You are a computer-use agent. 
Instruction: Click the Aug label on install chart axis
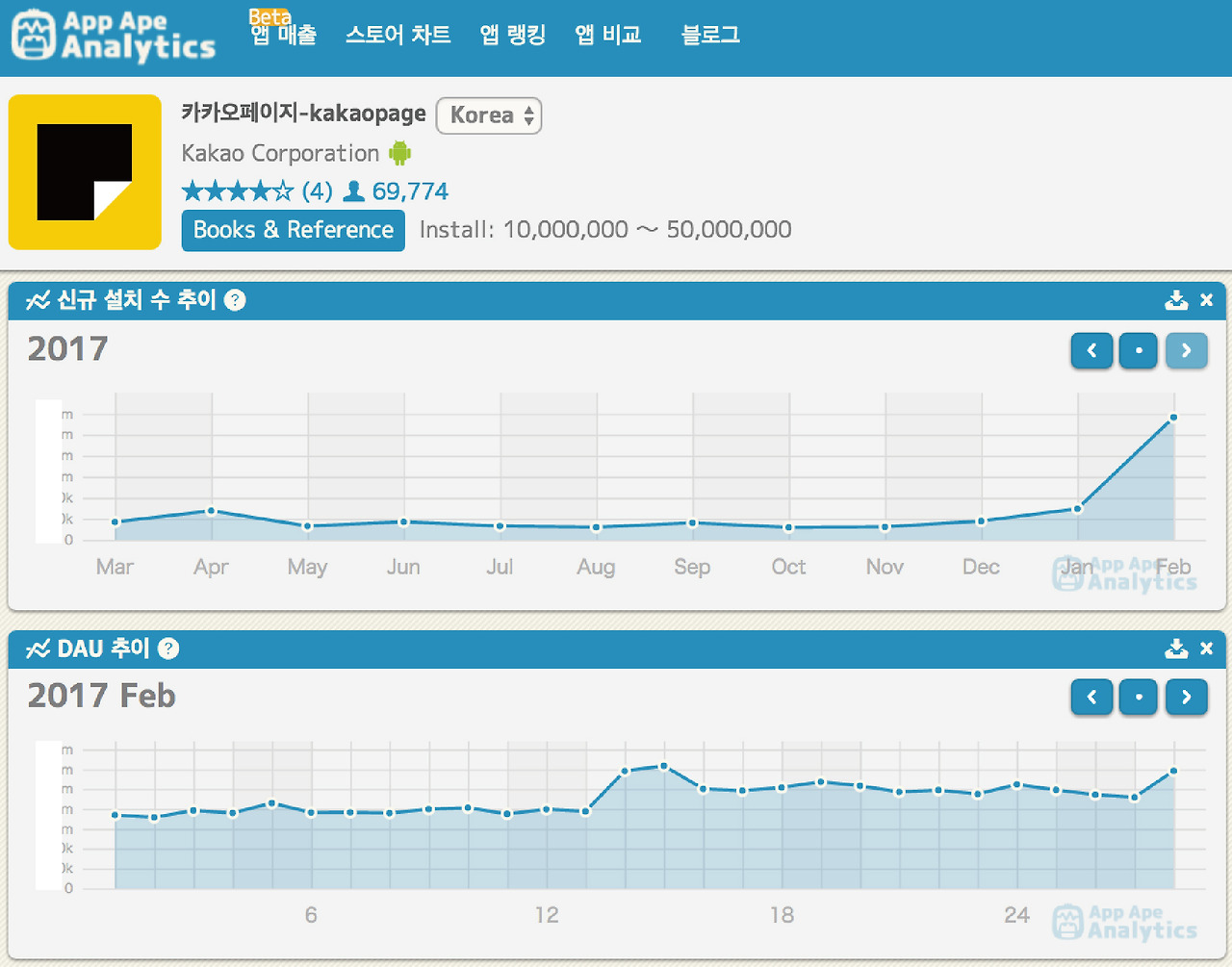click(x=596, y=567)
